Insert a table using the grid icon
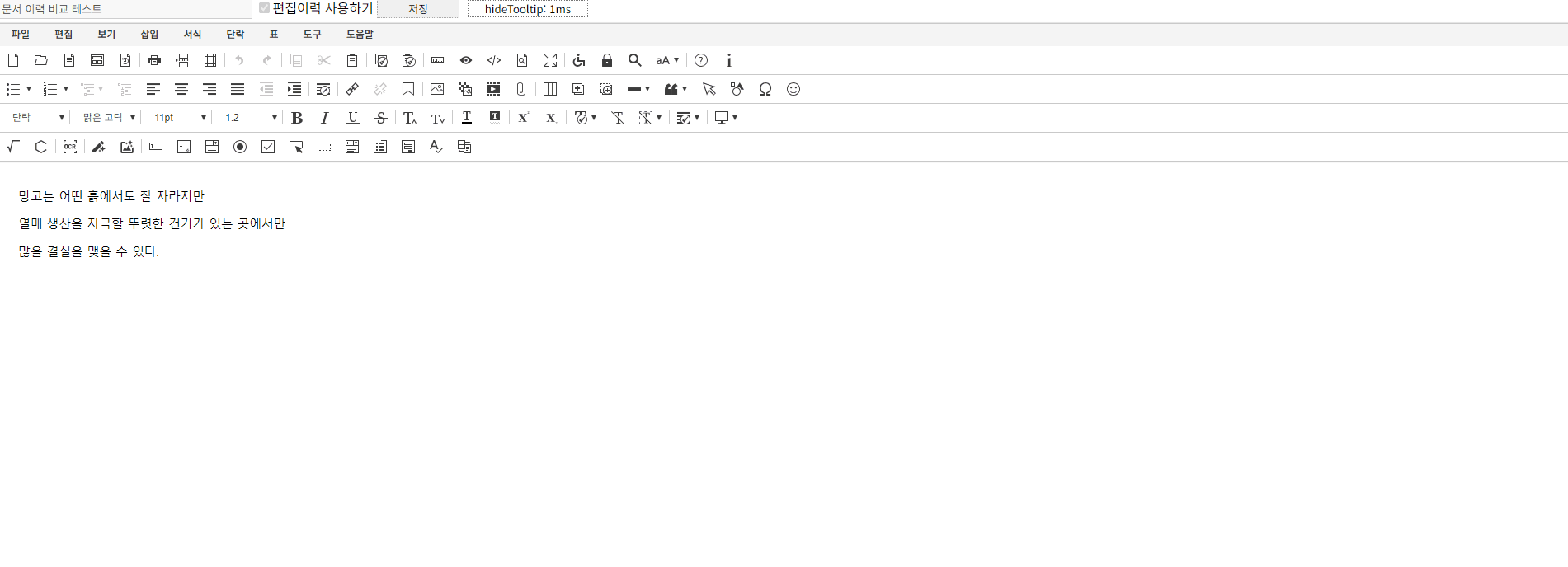 tap(550, 89)
